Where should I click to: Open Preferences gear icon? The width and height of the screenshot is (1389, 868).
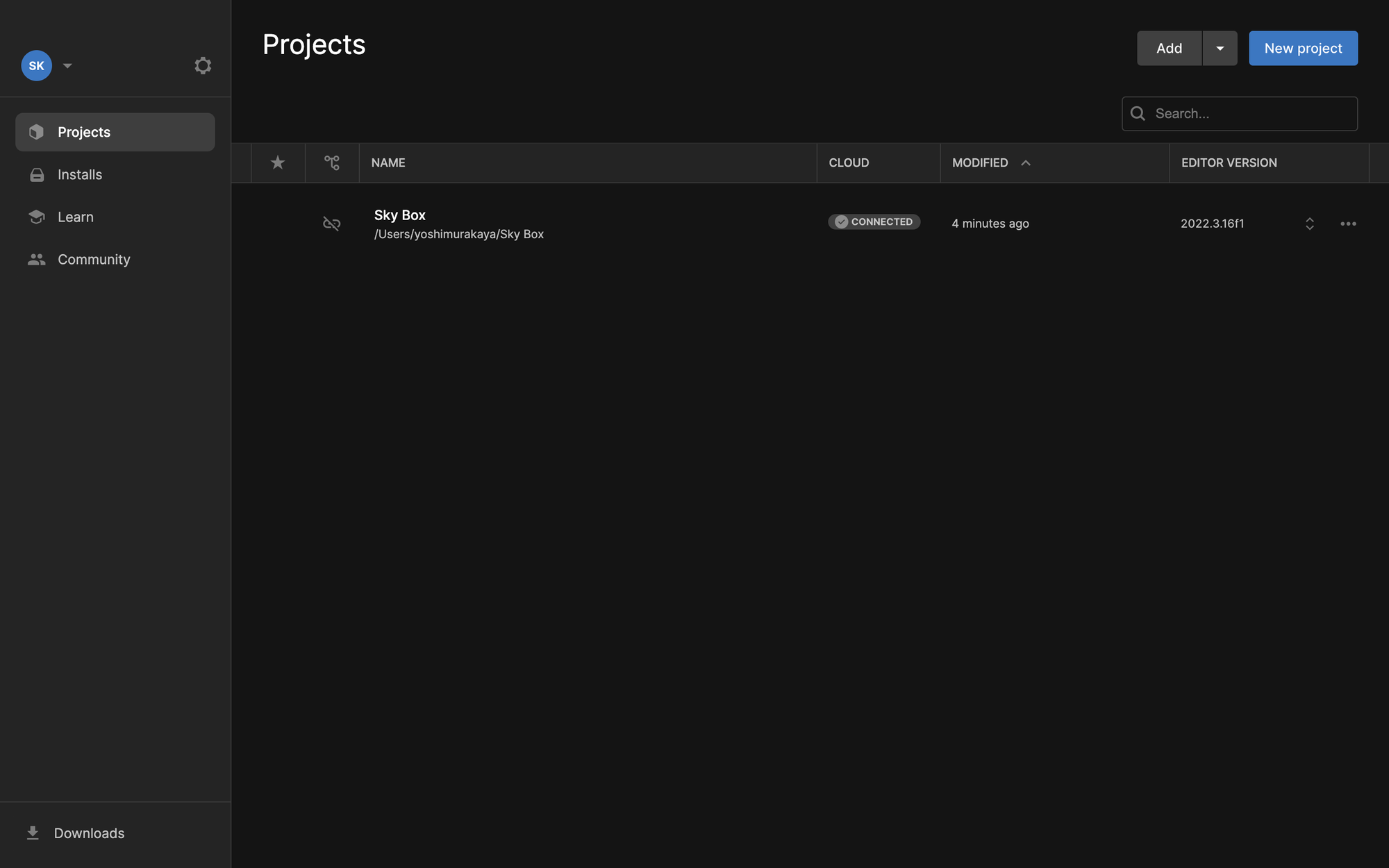(x=203, y=65)
